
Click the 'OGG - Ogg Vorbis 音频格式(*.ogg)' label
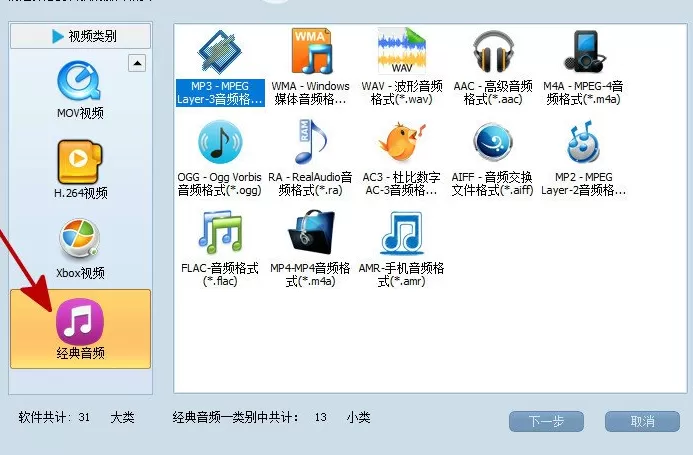[220, 184]
